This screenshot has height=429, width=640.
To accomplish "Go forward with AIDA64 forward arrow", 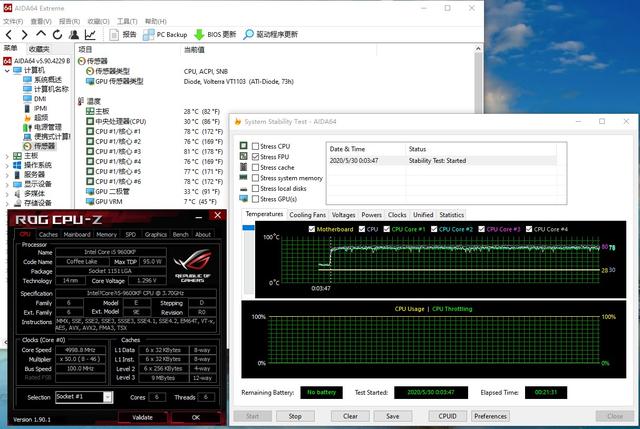I will (24, 35).
